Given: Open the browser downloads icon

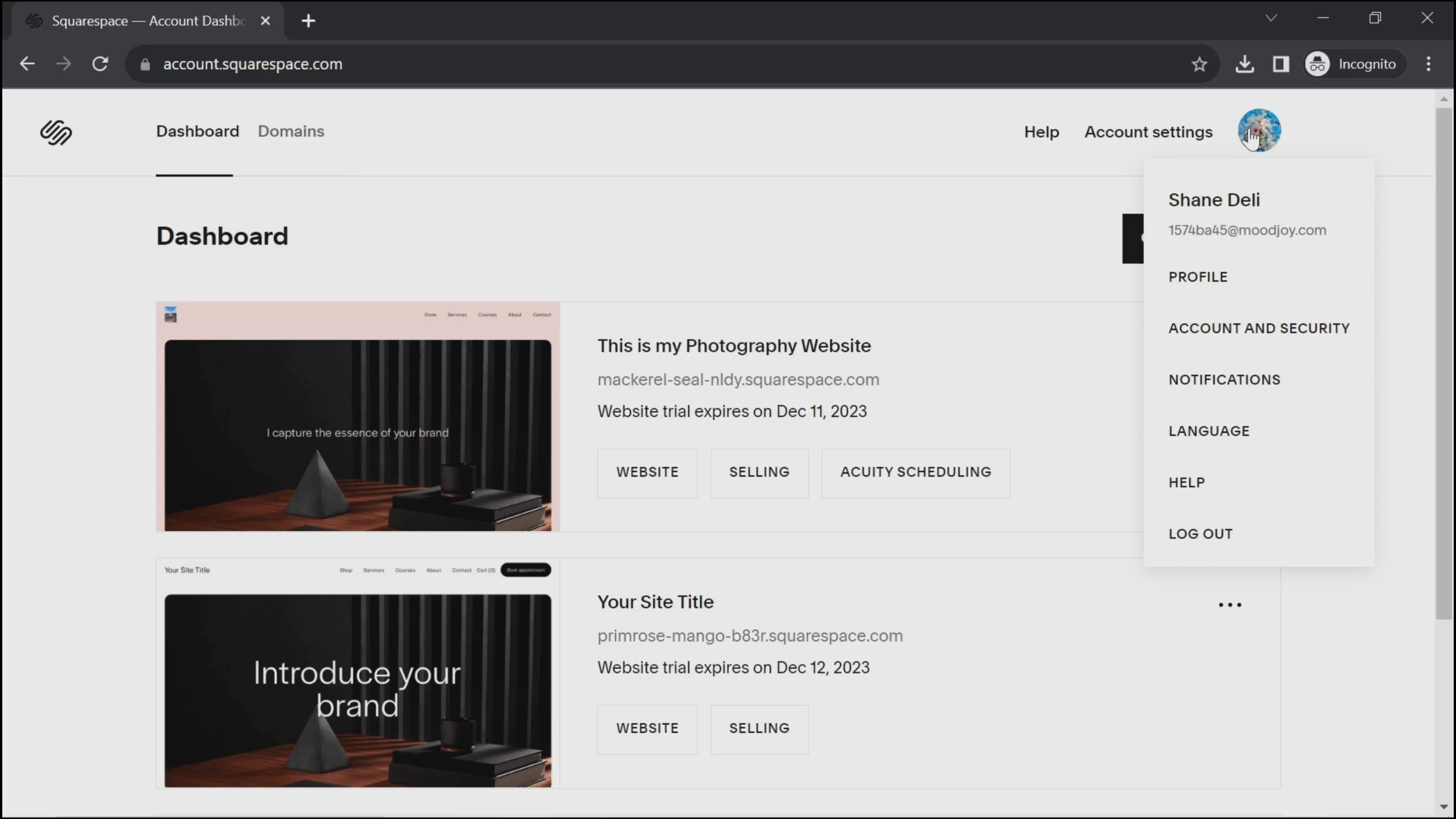Looking at the screenshot, I should pos(1244,64).
